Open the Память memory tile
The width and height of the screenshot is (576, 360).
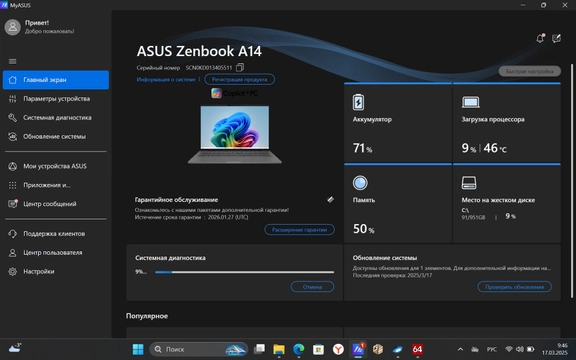click(398, 204)
